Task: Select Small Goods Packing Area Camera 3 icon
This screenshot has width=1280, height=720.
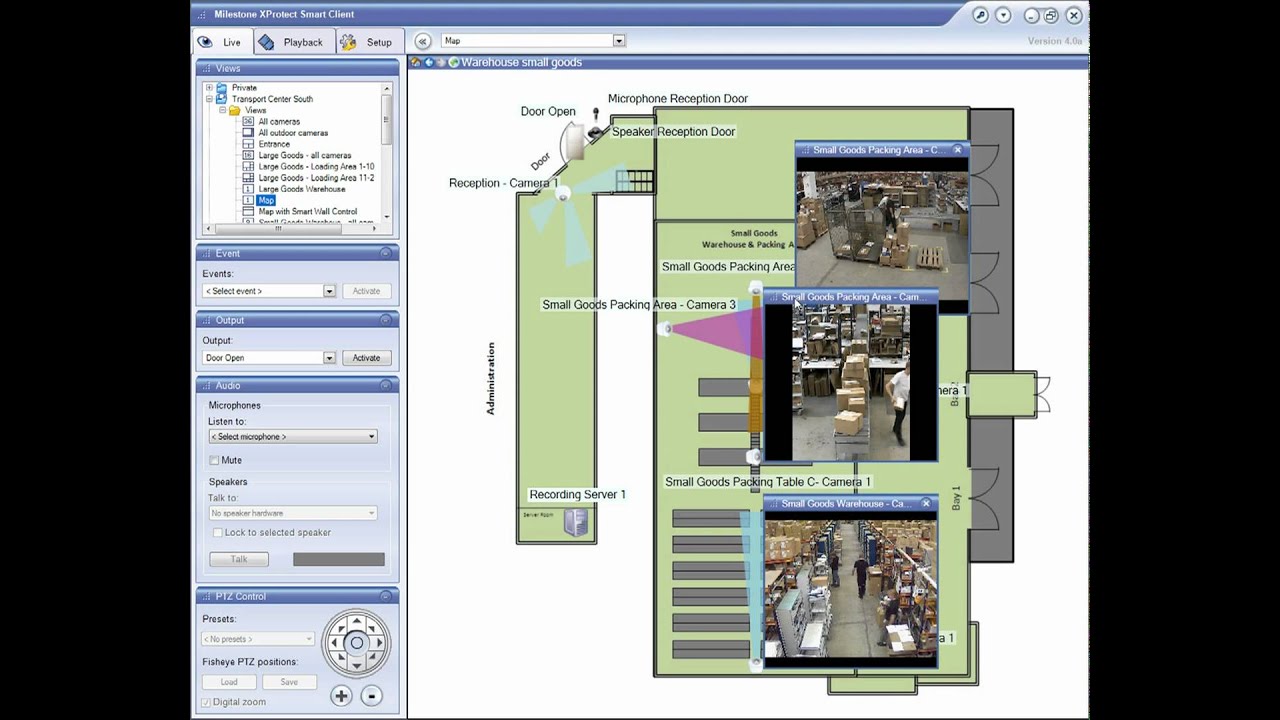Action: pos(664,329)
